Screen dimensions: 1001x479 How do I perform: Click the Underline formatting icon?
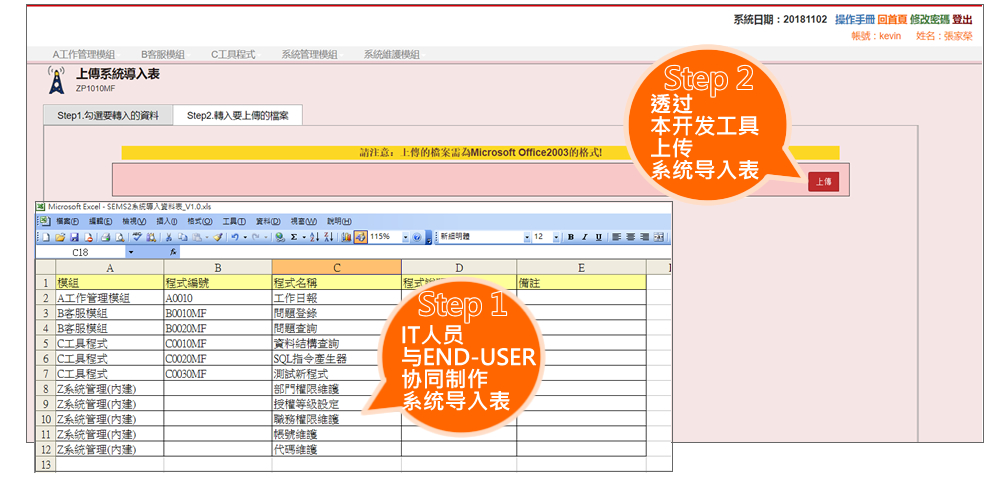(x=598, y=237)
